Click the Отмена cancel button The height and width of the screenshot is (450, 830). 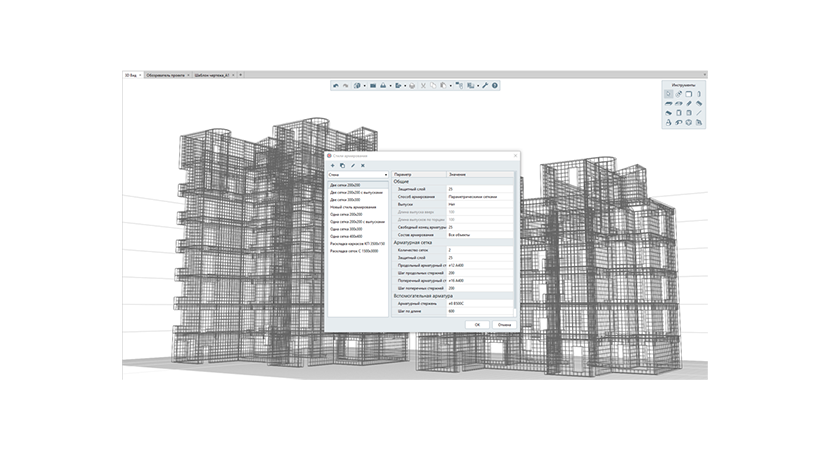click(504, 325)
